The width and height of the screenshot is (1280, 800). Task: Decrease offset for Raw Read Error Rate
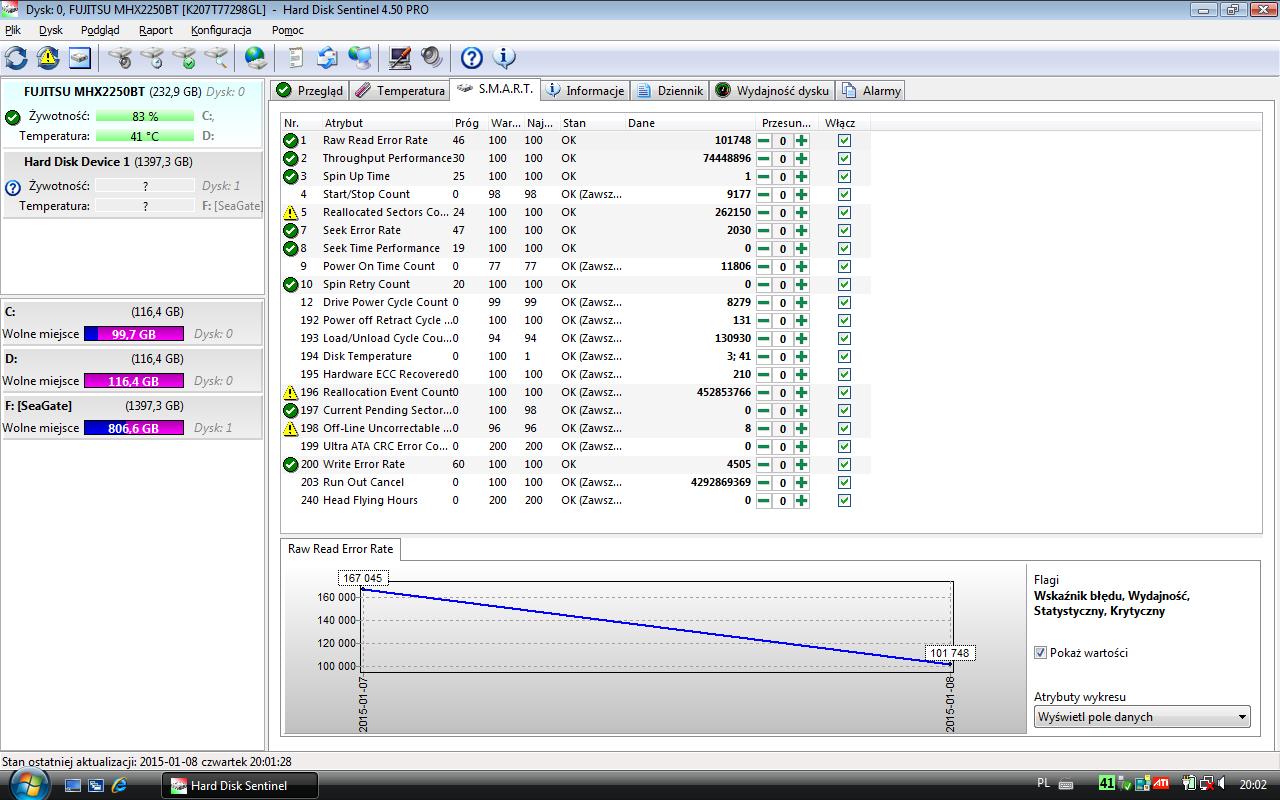point(763,141)
